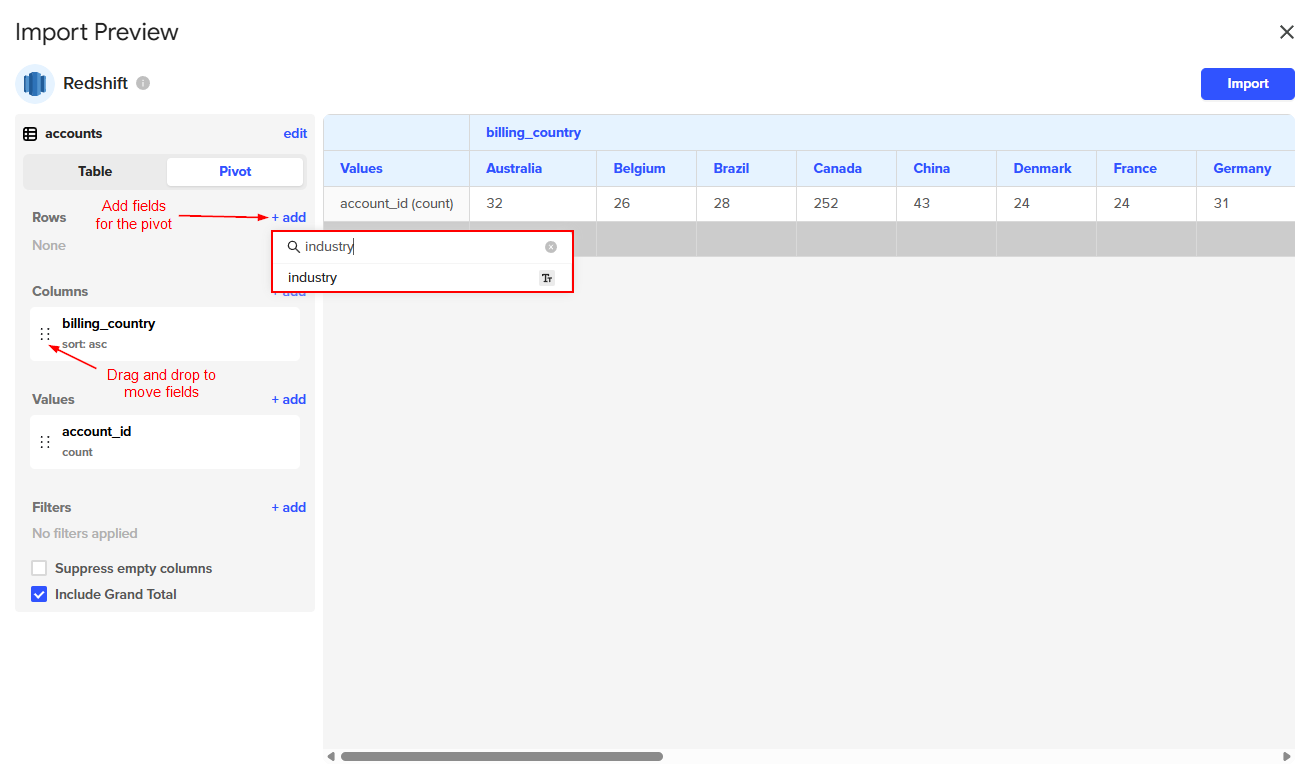
Task: Select the Pivot tab
Action: coord(235,171)
